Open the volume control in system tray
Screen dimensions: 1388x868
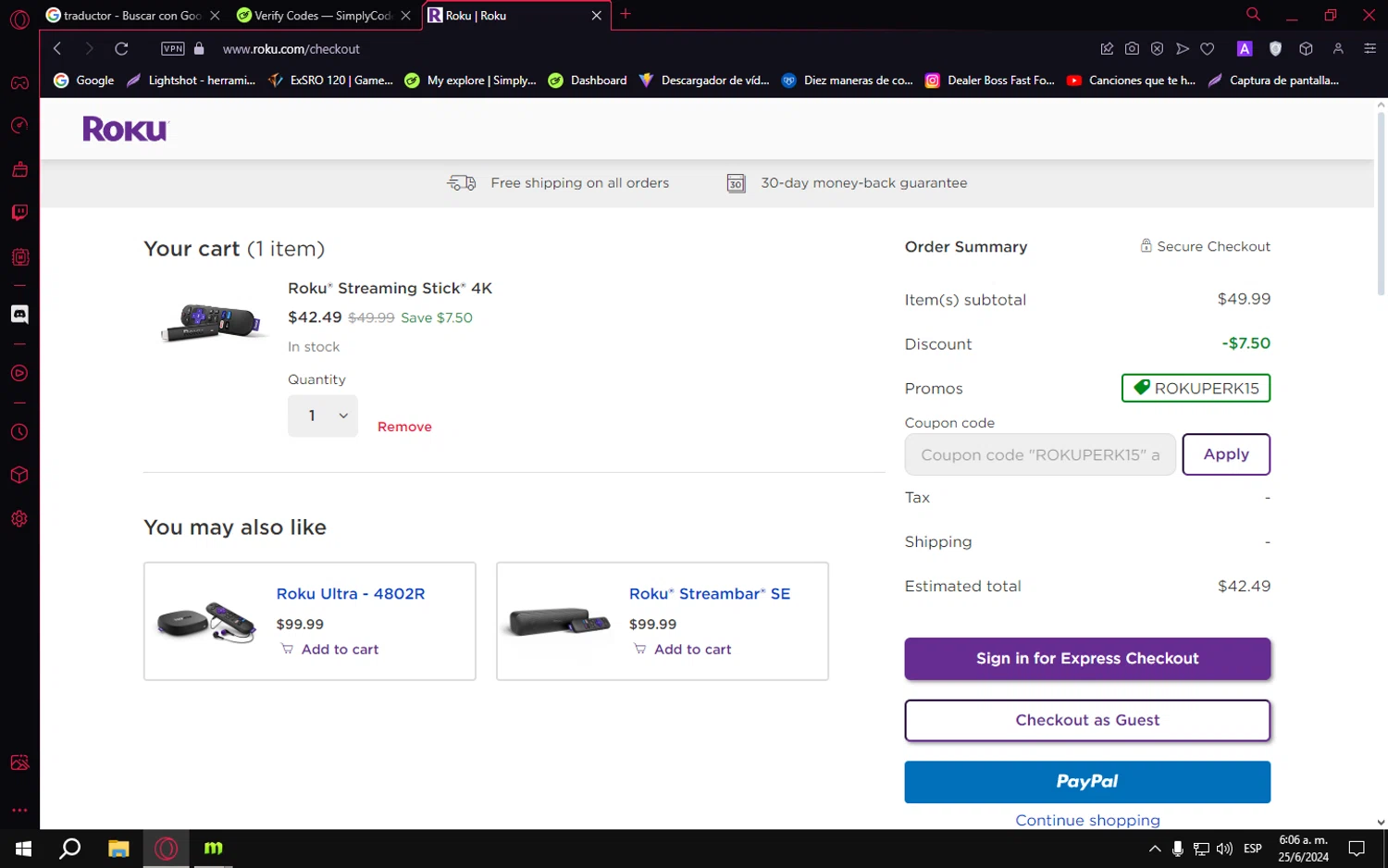click(x=1224, y=849)
